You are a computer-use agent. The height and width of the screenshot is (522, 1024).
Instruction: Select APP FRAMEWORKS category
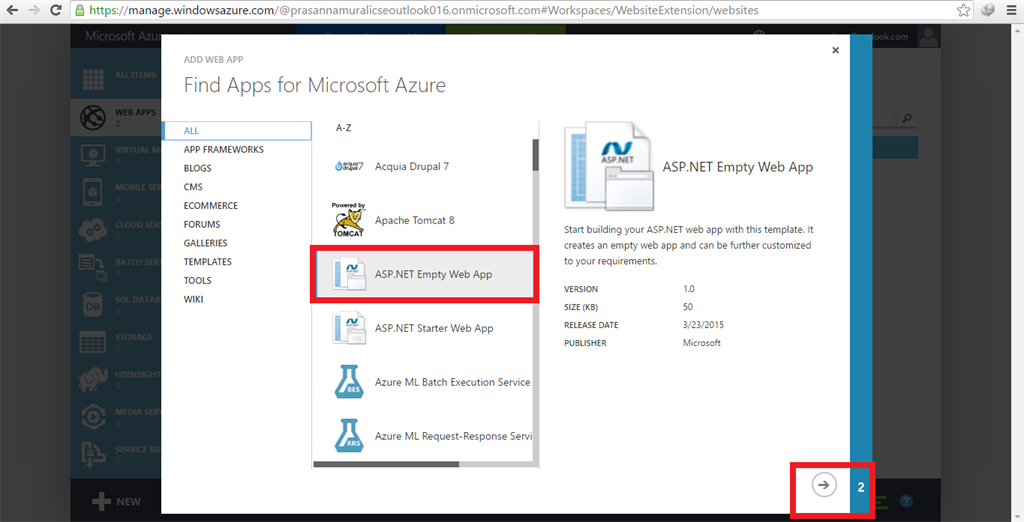tap(223, 150)
